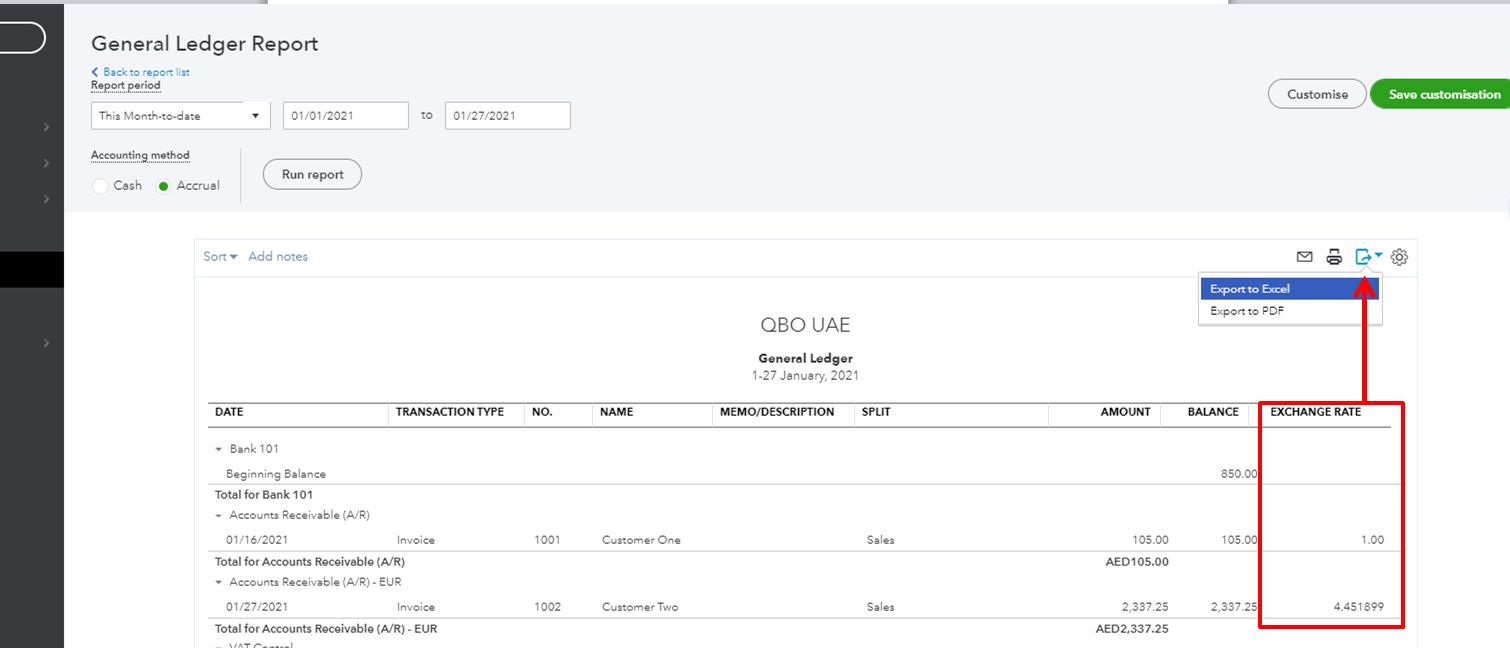Click the email report envelope icon
1510x648 pixels.
click(1304, 257)
